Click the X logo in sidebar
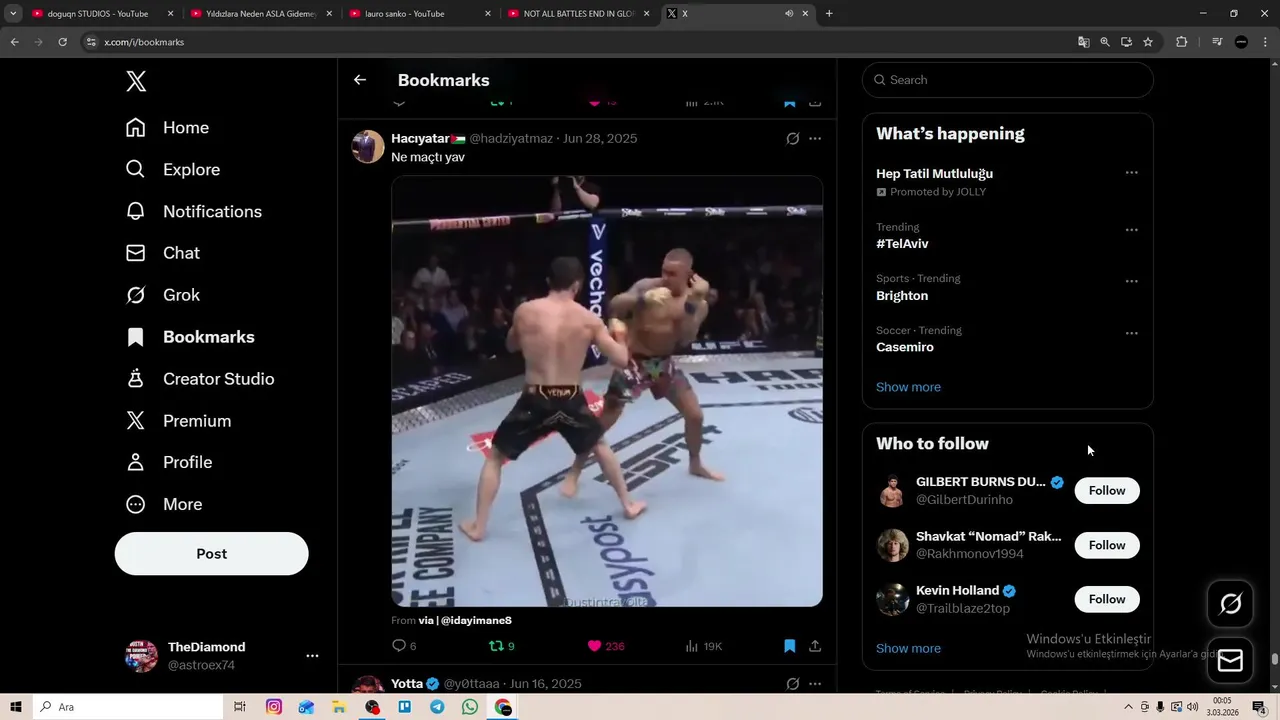The image size is (1280, 720). (136, 81)
